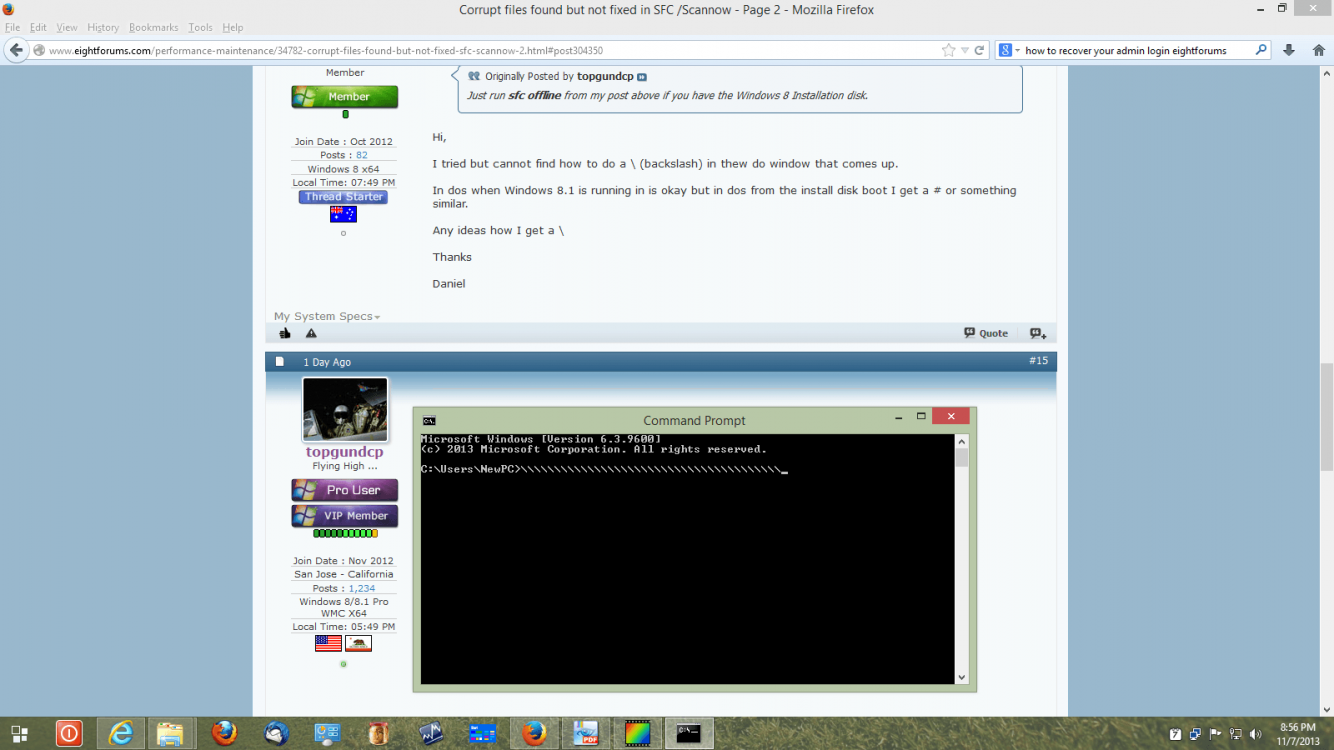Click the United States flag icon
Viewport: 1334px width, 750px height.
[328, 643]
